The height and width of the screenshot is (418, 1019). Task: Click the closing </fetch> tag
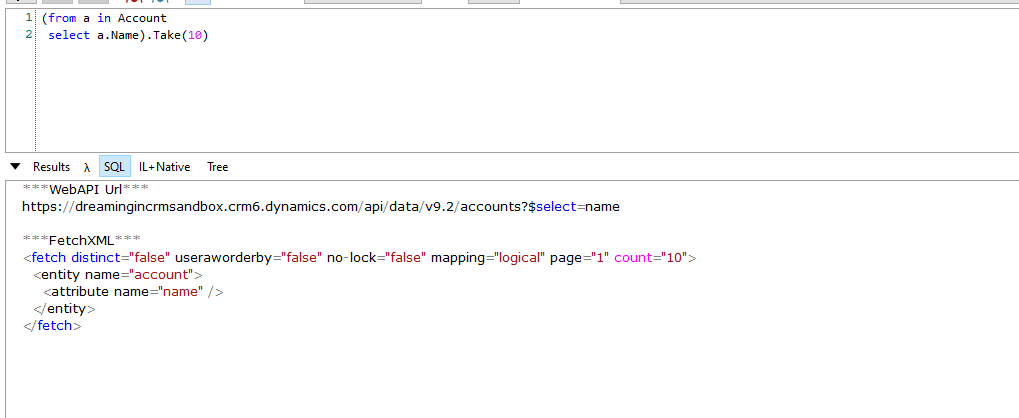52,326
